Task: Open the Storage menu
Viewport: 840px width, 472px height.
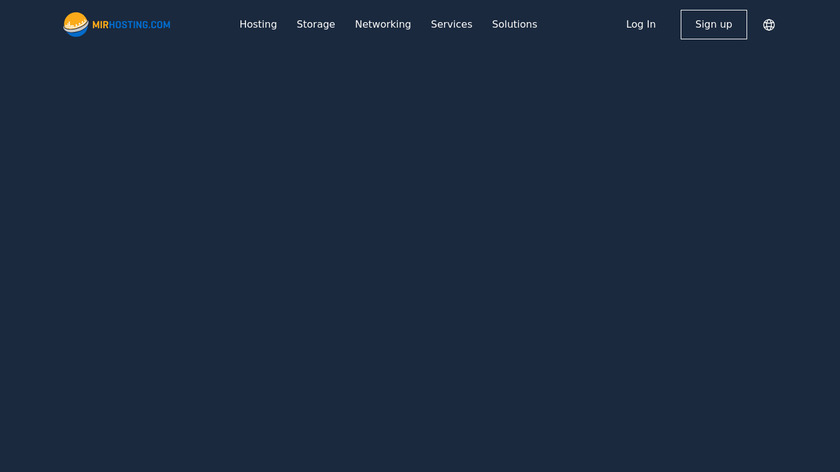Action: click(x=316, y=25)
